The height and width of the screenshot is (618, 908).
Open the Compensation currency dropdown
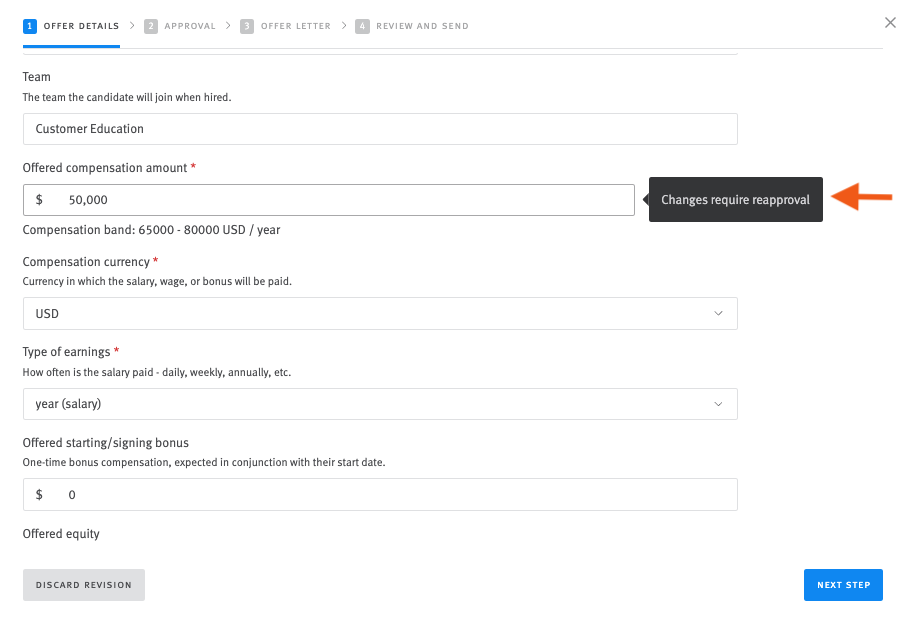tap(380, 313)
